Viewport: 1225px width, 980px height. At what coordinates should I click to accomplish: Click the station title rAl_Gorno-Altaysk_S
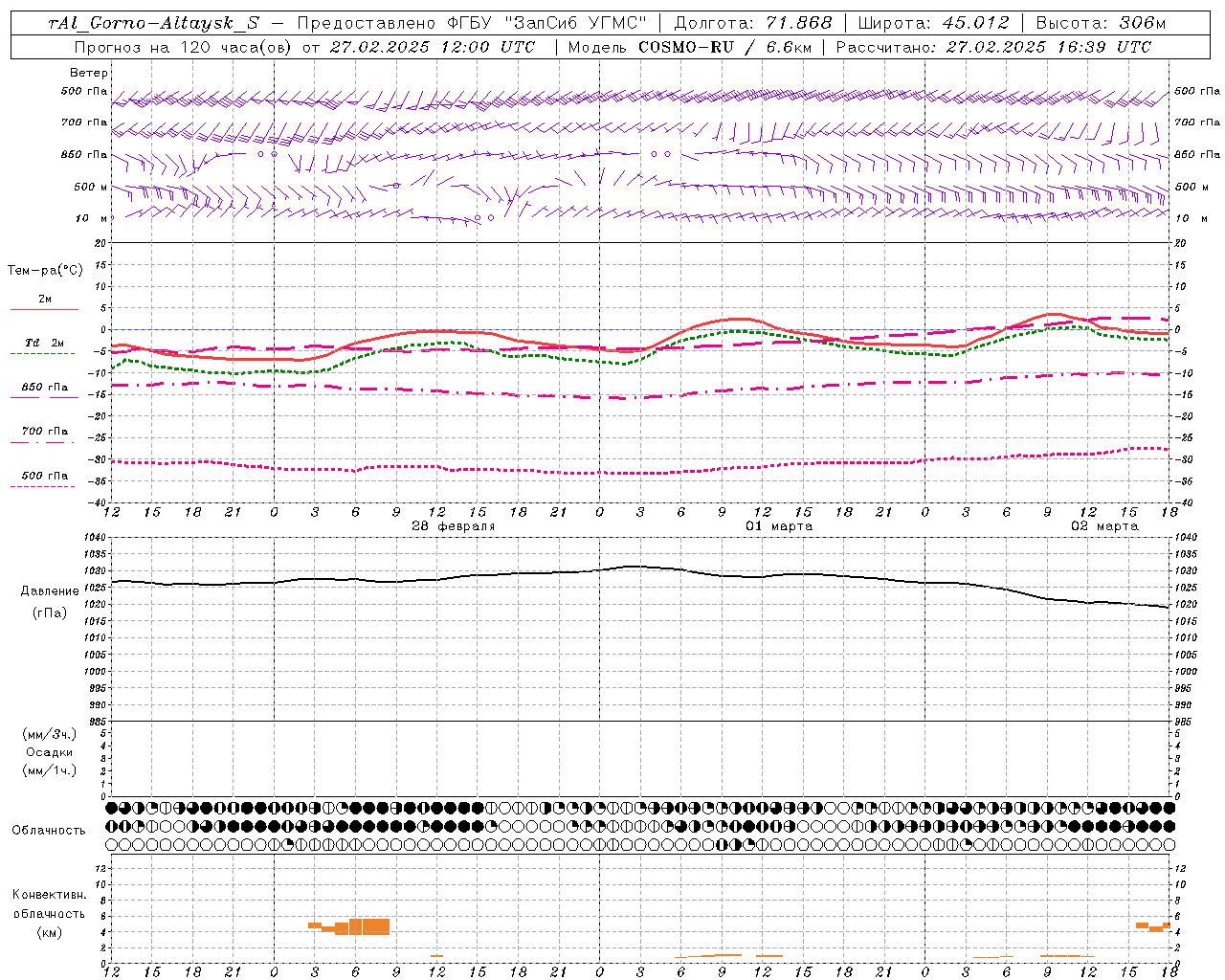point(153,24)
